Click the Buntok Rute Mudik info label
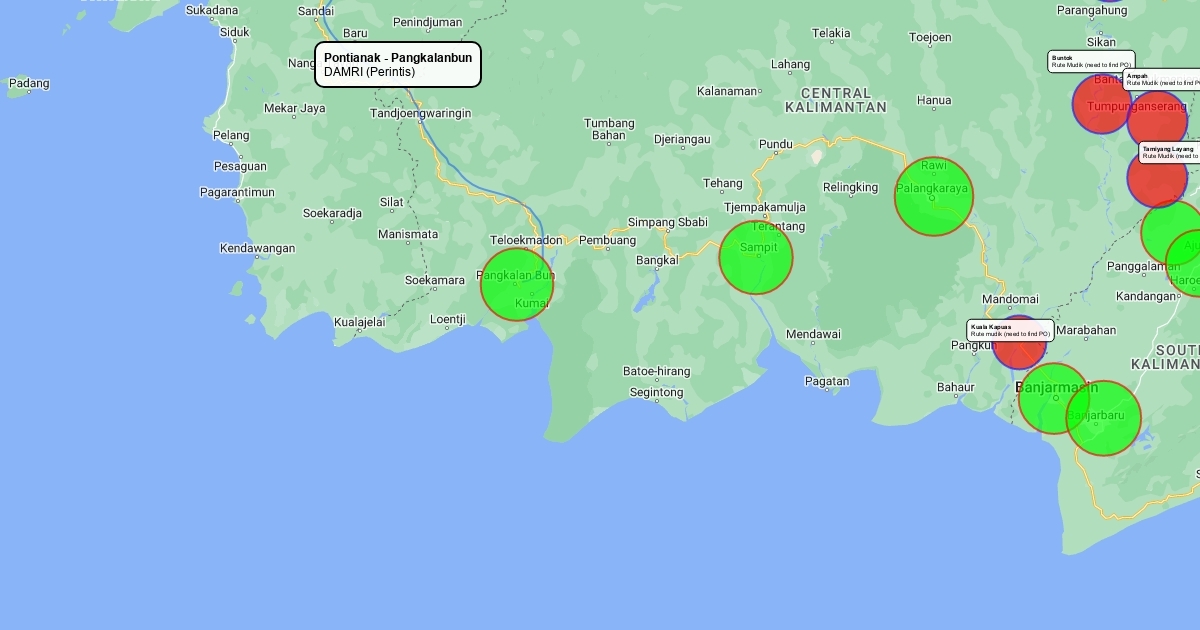The height and width of the screenshot is (630, 1200). [1091, 61]
